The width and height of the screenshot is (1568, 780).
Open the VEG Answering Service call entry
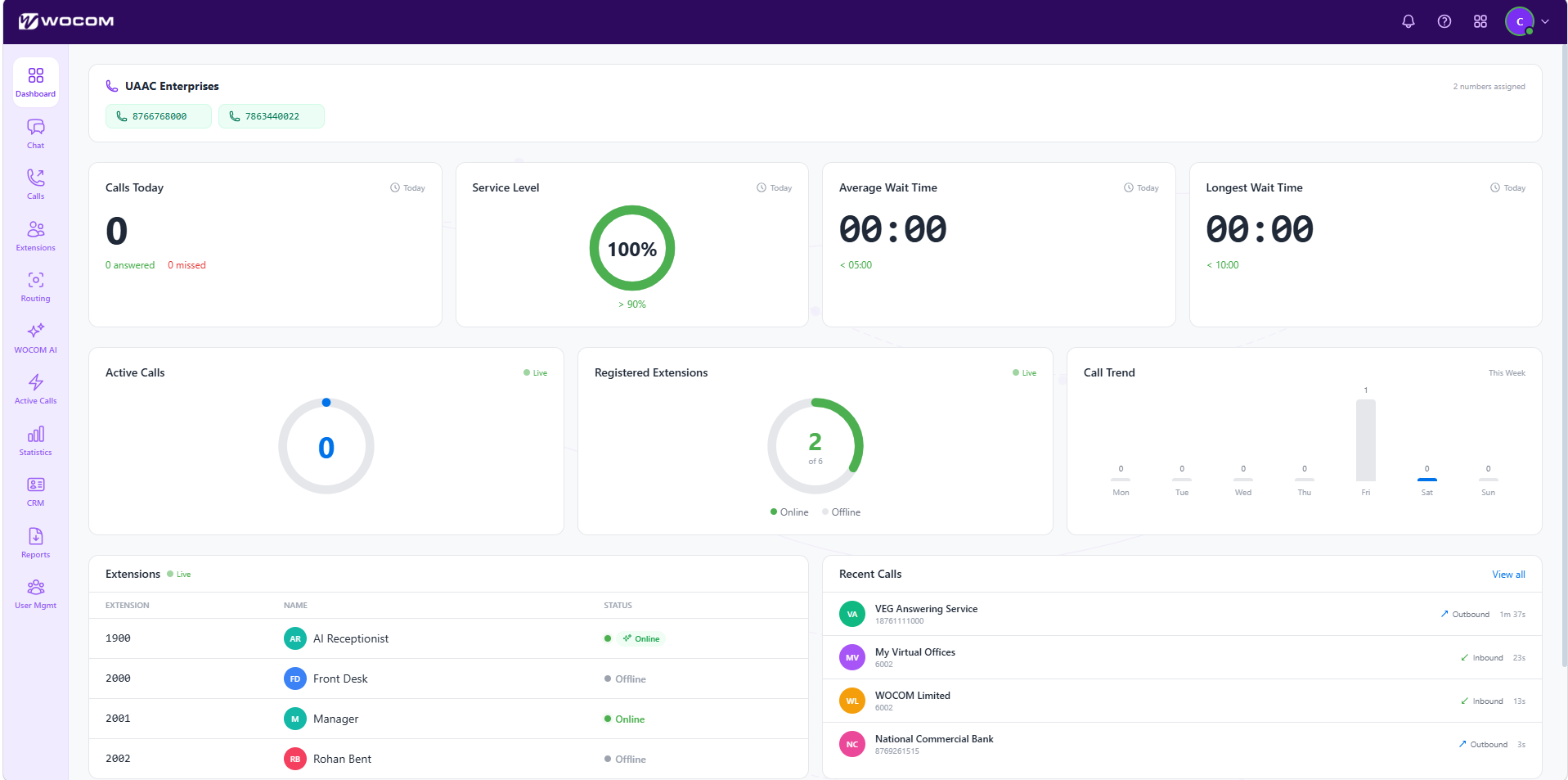1182,614
